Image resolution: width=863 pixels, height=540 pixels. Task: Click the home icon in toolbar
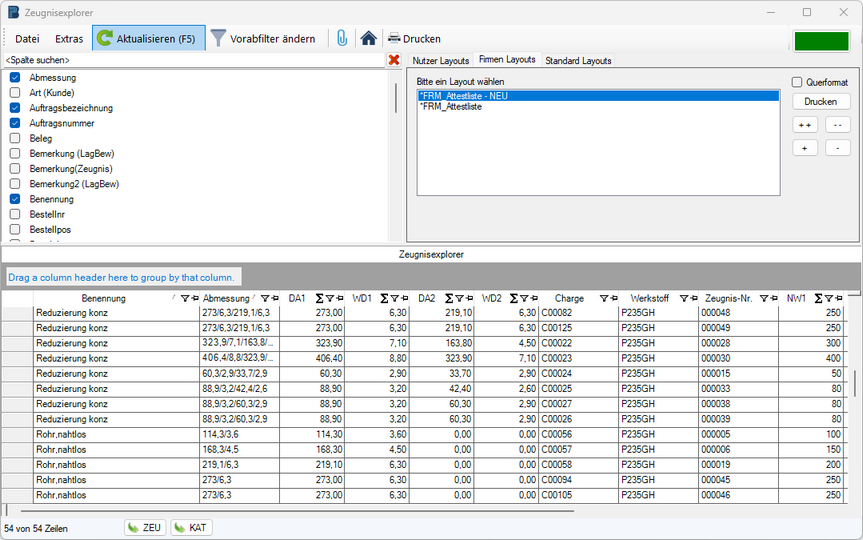[x=368, y=39]
